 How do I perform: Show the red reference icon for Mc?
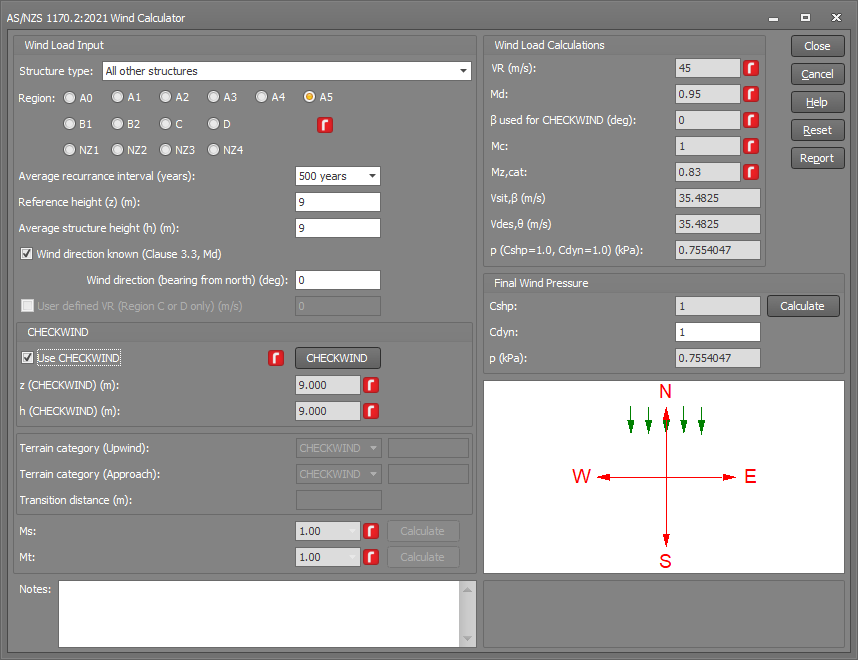(x=751, y=146)
